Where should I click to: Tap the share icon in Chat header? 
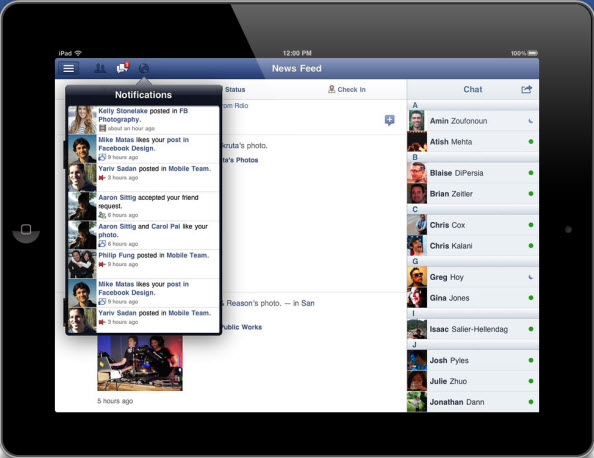coord(527,89)
